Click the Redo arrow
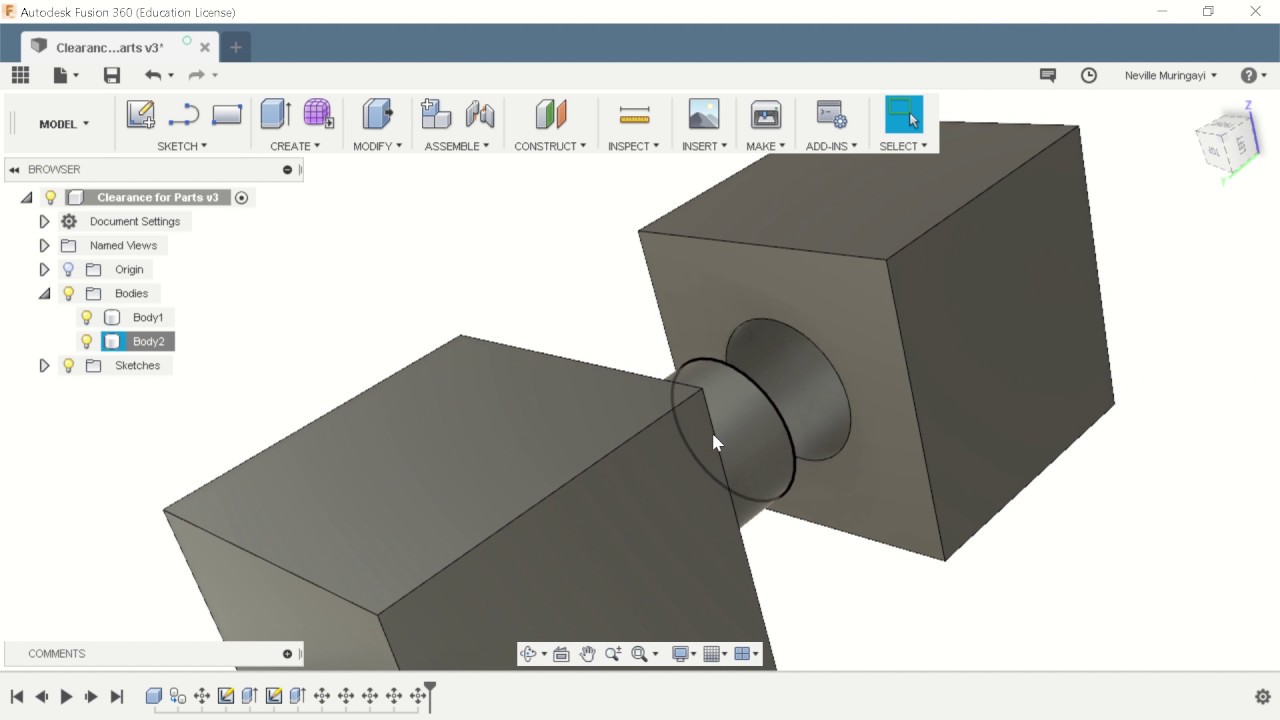 coord(196,75)
